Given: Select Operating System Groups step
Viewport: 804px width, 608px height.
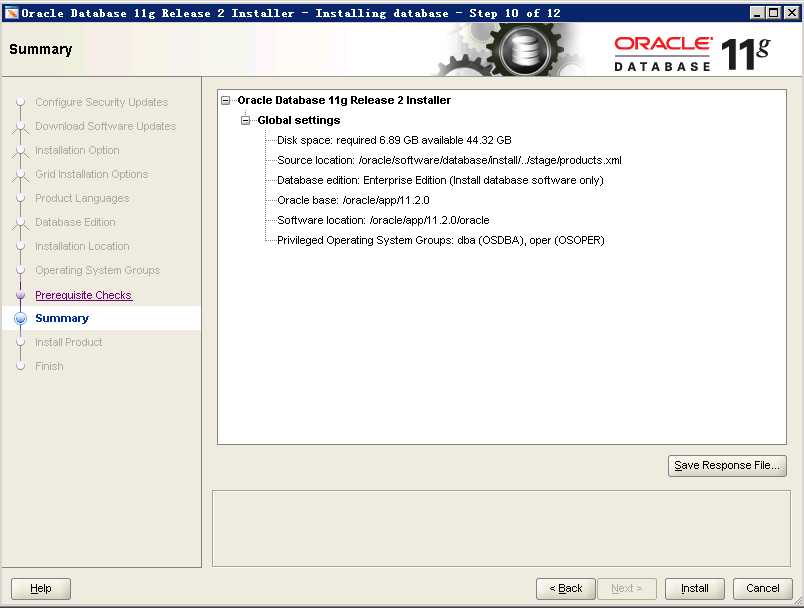Looking at the screenshot, I should [x=97, y=270].
